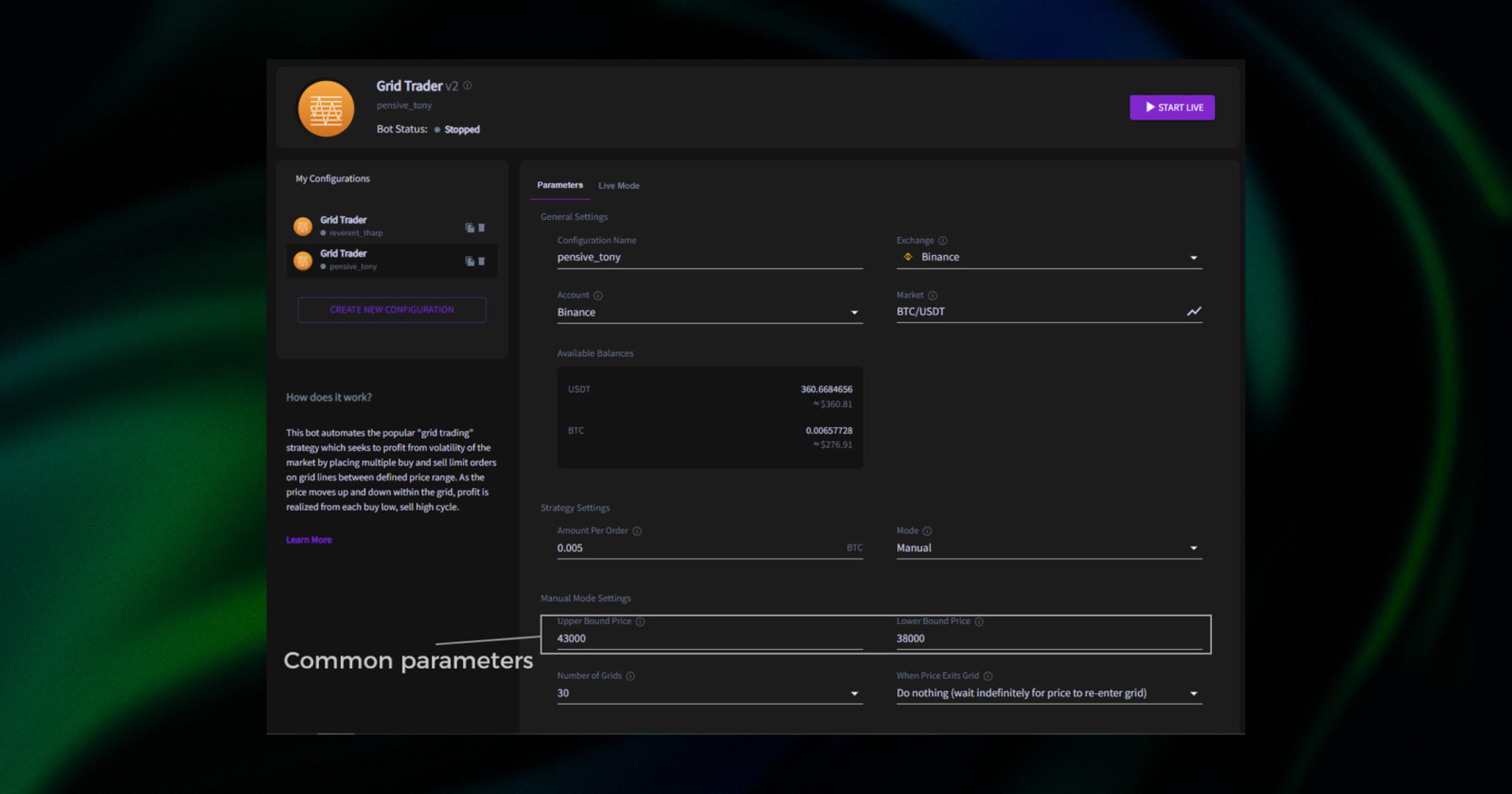Screen dimensions: 1512x794
Task: Duplicate the reverent_tharp configuration
Action: 469,228
